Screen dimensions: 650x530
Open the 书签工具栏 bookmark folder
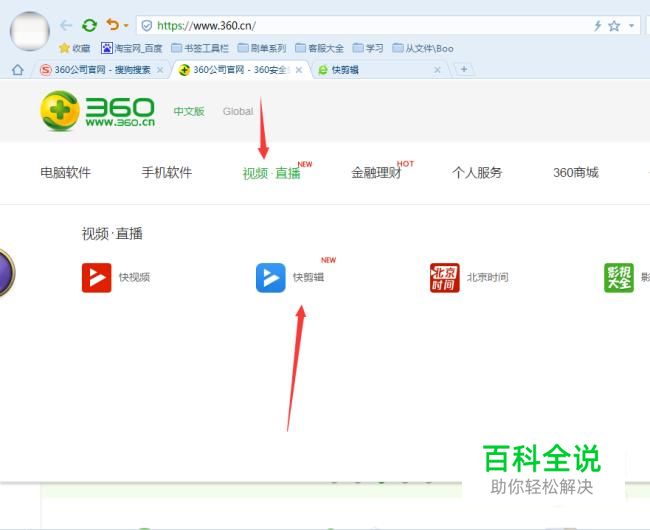200,48
